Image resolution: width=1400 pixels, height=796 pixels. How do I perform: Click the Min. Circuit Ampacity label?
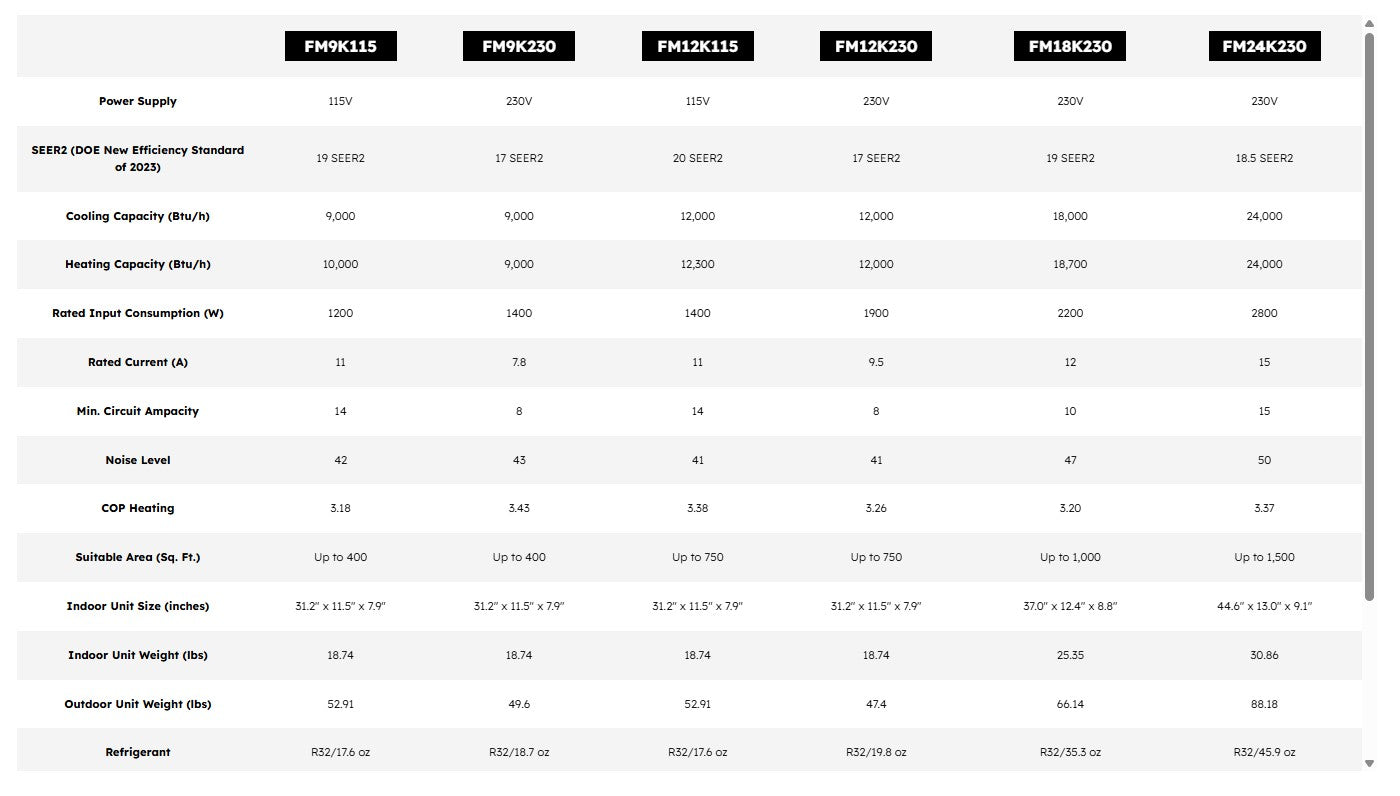[x=138, y=411]
